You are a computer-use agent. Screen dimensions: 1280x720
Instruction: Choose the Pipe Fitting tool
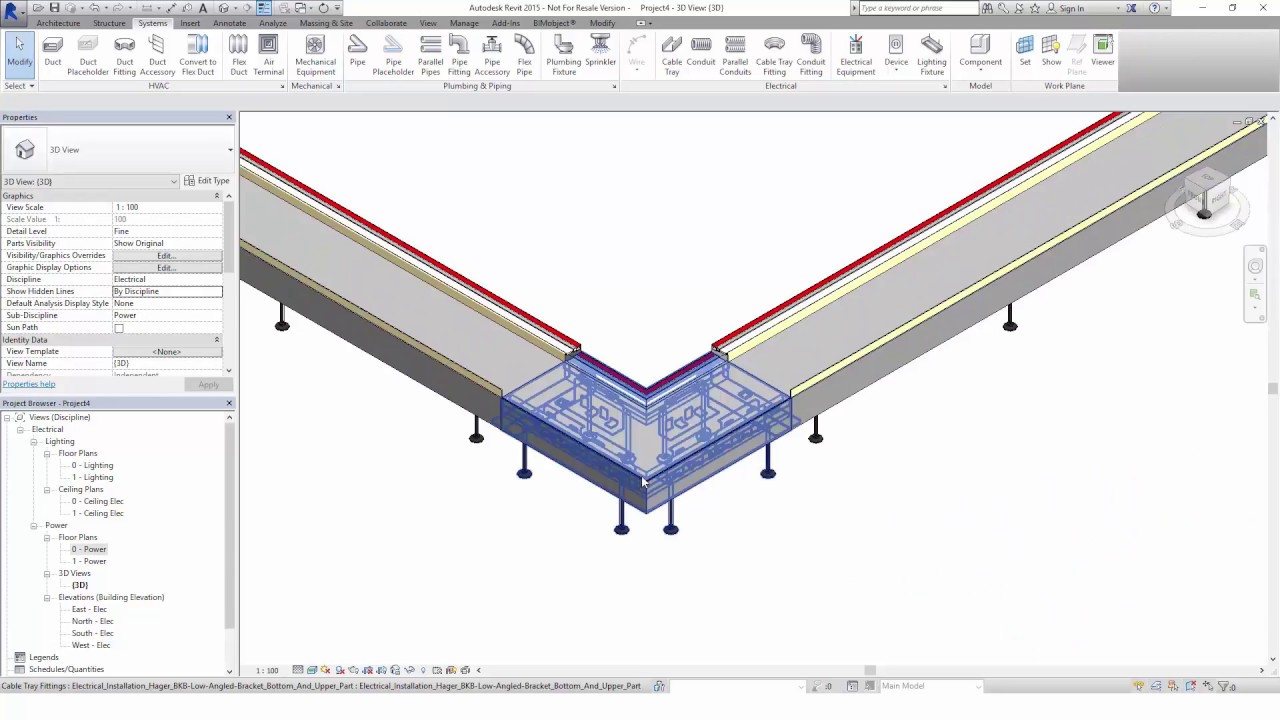pyautogui.click(x=459, y=54)
